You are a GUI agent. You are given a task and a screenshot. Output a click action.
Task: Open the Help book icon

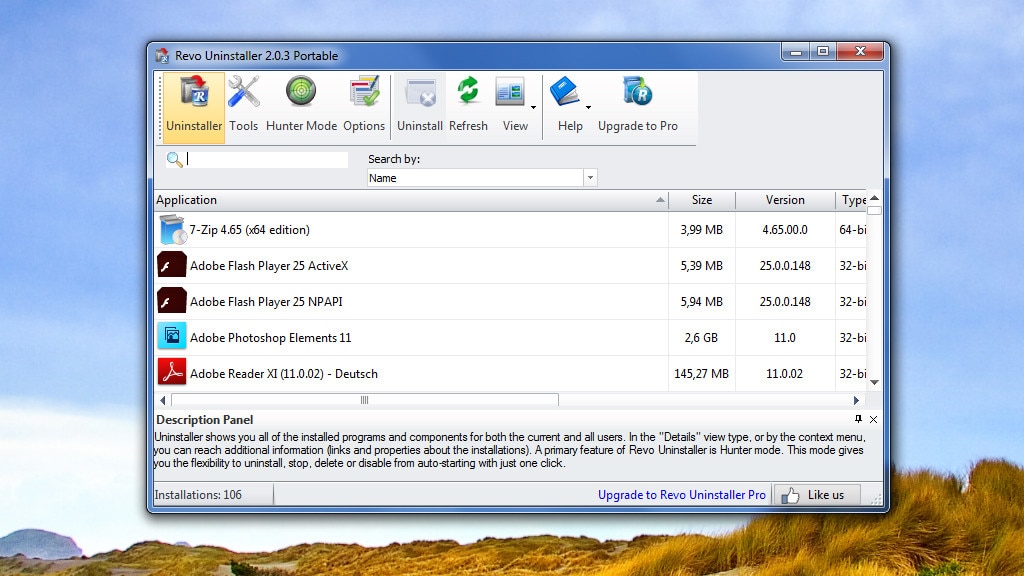click(x=565, y=92)
